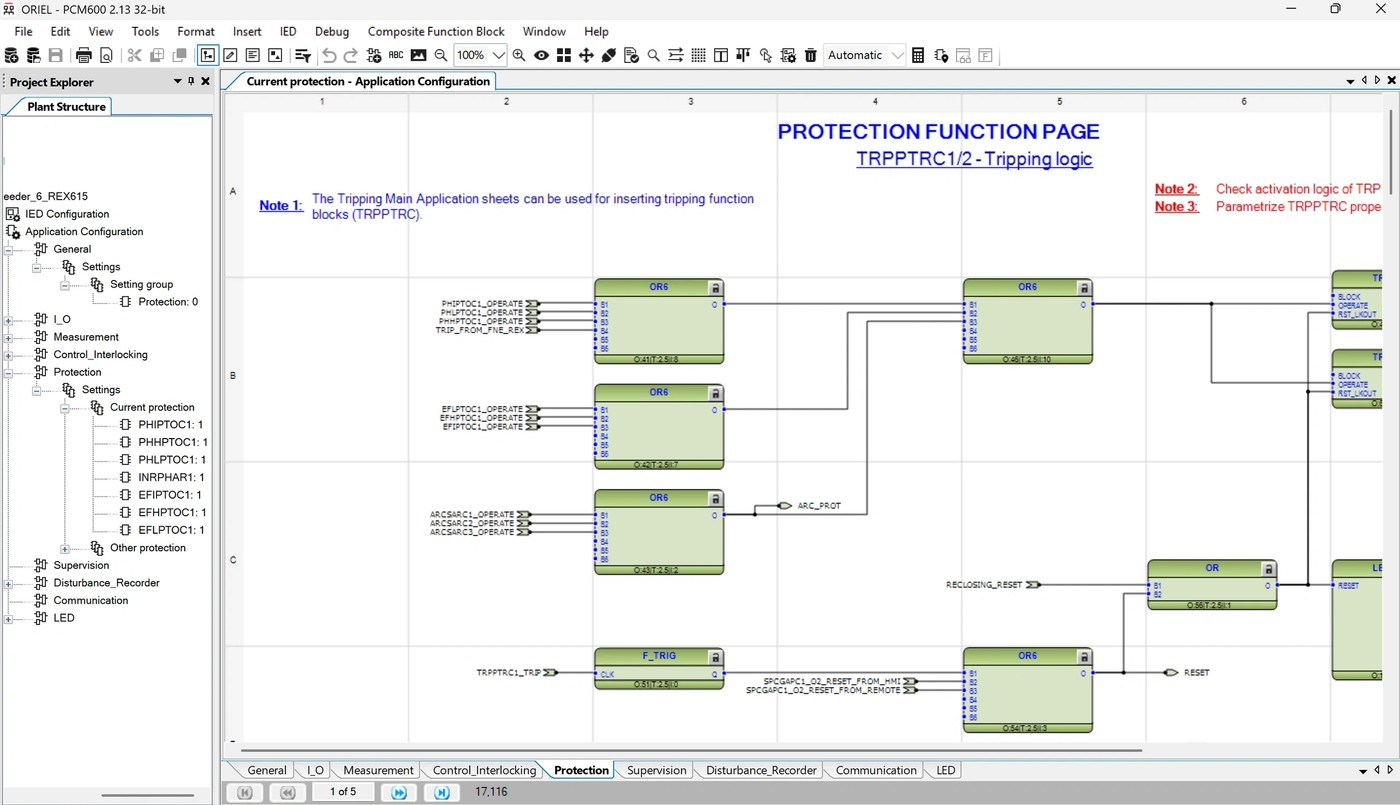1400x805 pixels.
Task: Toggle the eye view icon
Action: tap(541, 55)
